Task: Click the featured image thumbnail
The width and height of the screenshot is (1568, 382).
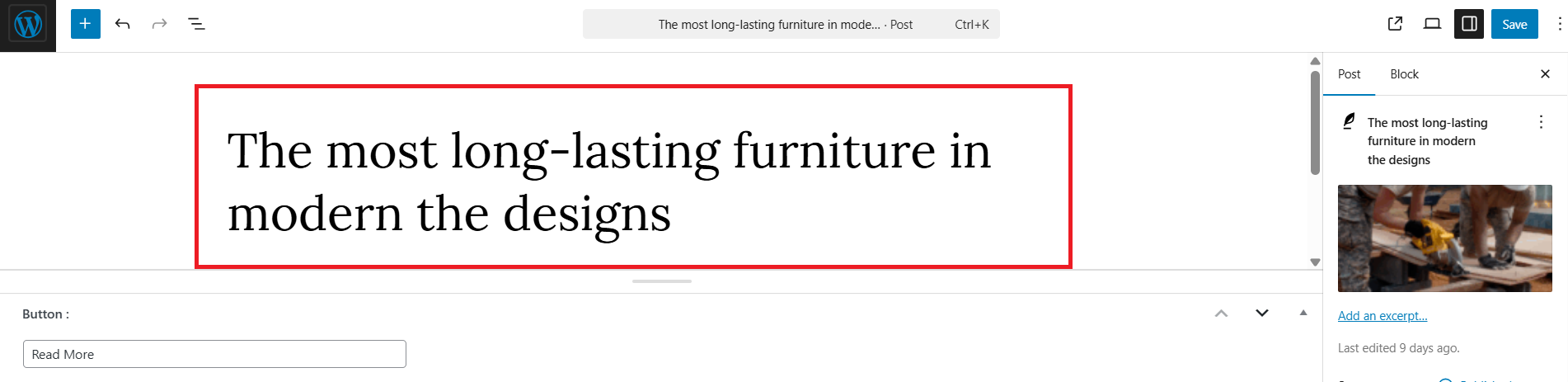Action: tap(1444, 238)
